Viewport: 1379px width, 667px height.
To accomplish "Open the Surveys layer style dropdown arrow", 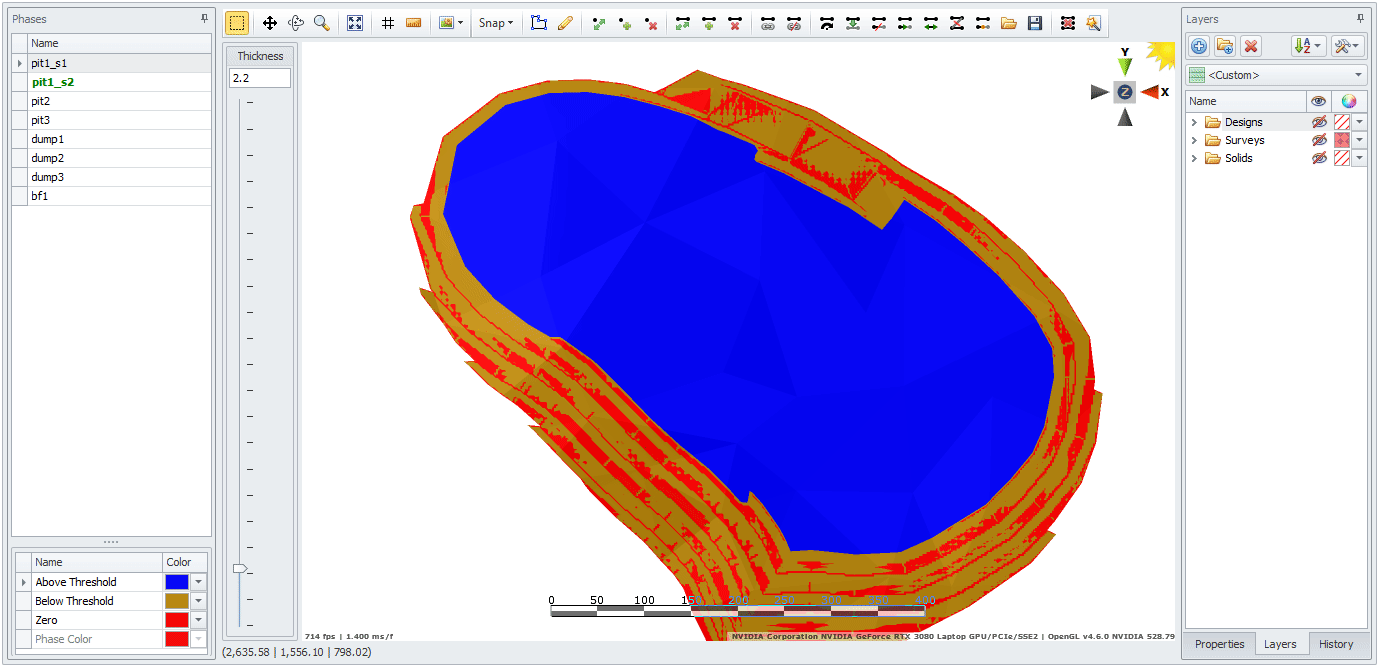I will (1359, 140).
